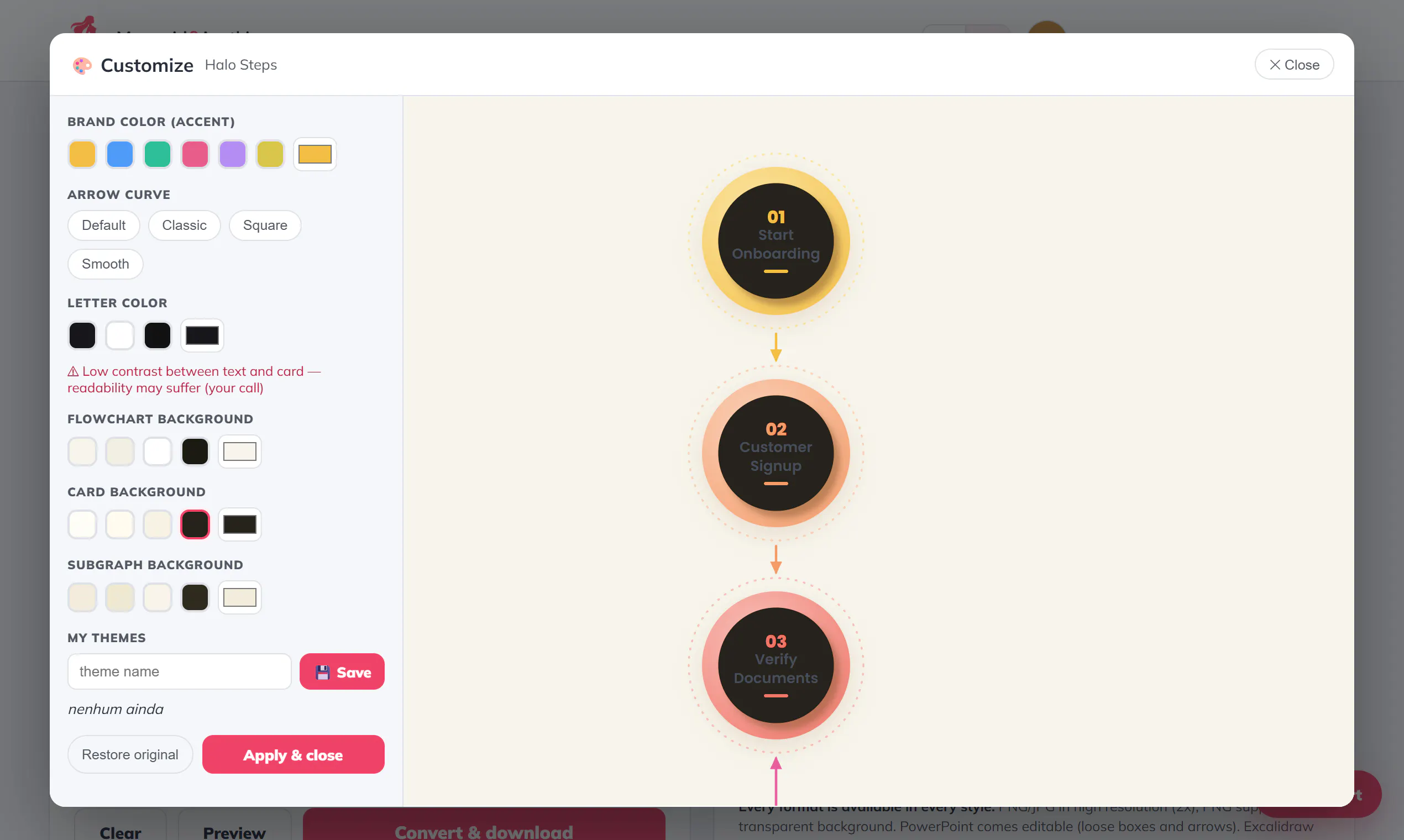Click the 02 Customer Signup step node
The image size is (1404, 840).
(x=776, y=453)
